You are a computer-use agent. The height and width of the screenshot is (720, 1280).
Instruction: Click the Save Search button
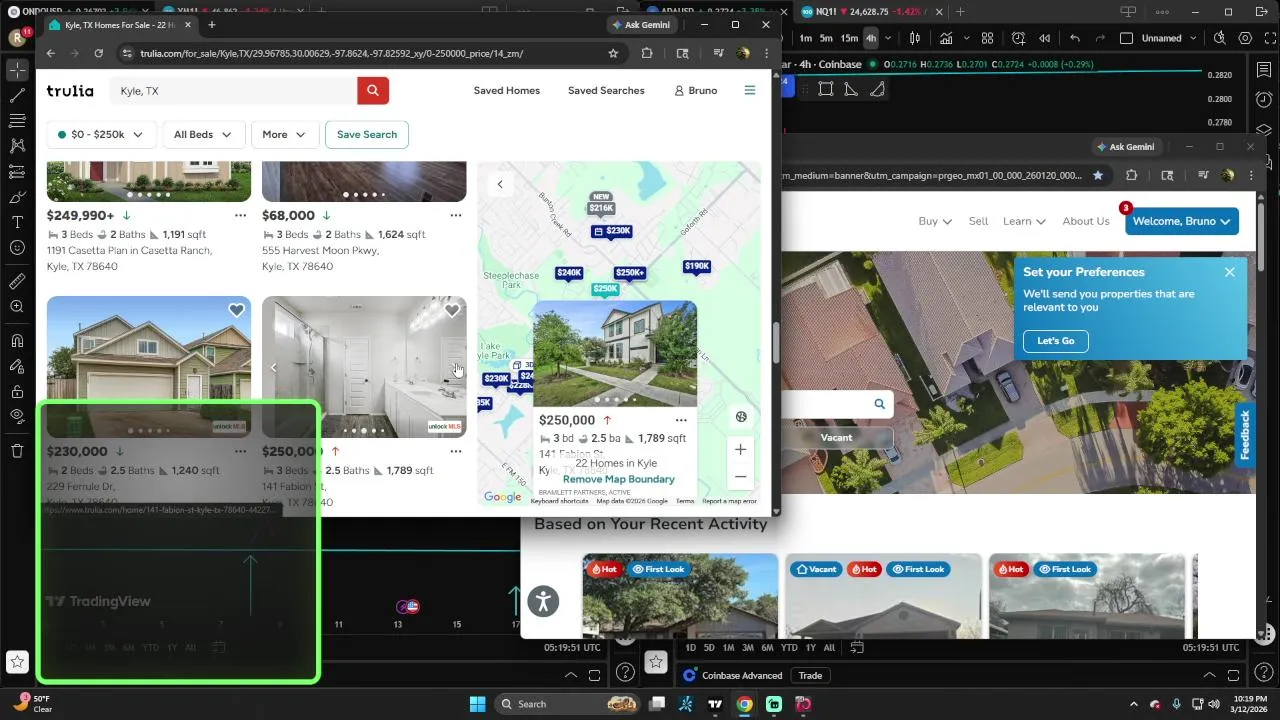coord(367,134)
